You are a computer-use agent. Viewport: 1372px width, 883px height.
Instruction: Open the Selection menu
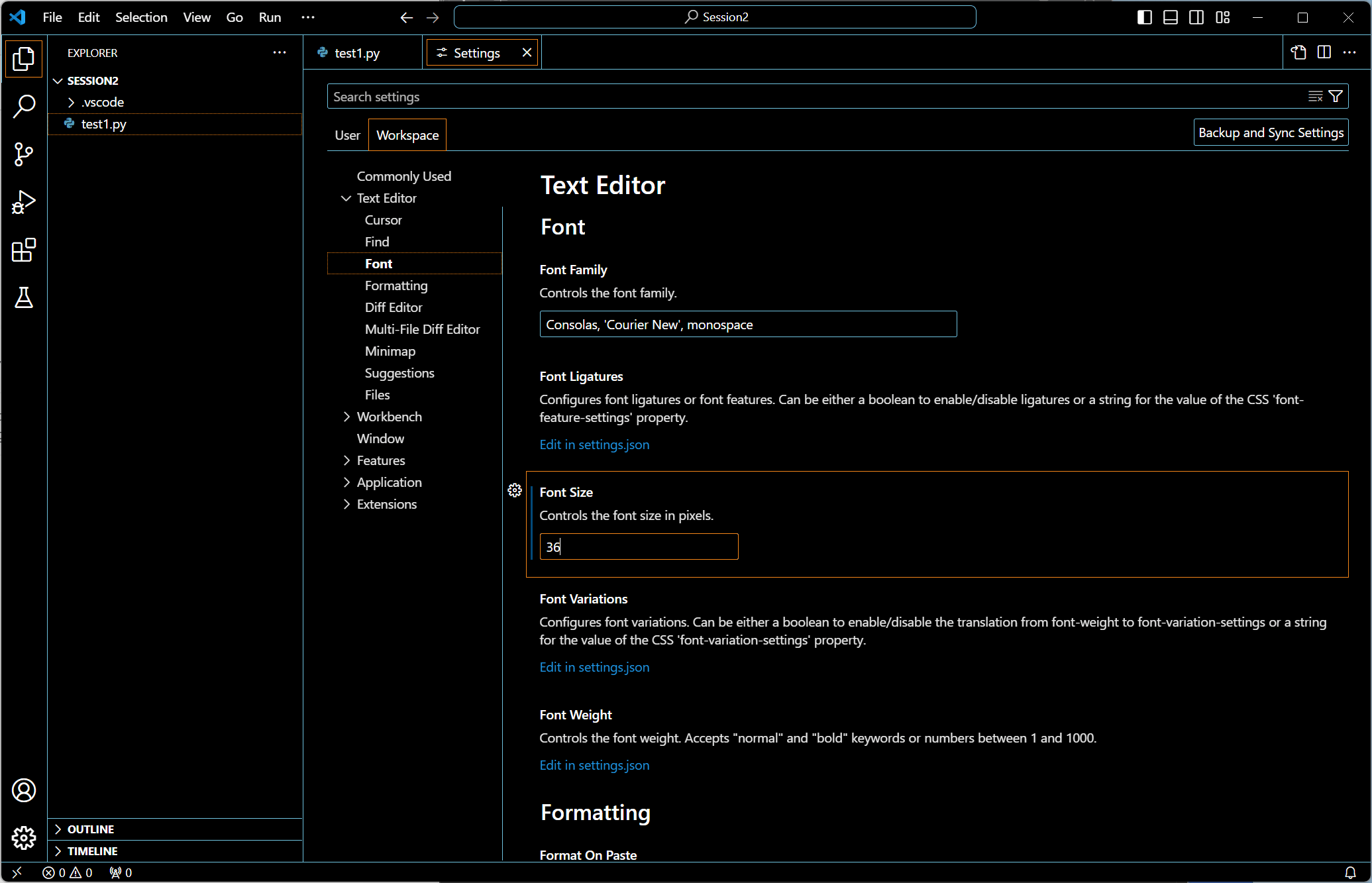(x=141, y=17)
